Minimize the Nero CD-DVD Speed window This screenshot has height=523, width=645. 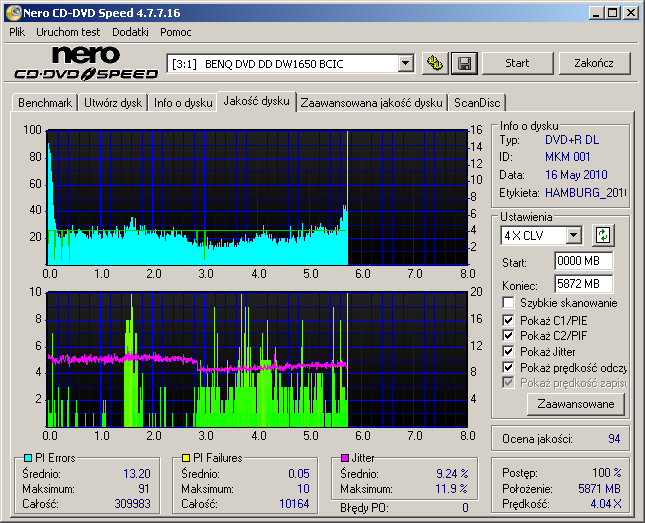[596, 13]
